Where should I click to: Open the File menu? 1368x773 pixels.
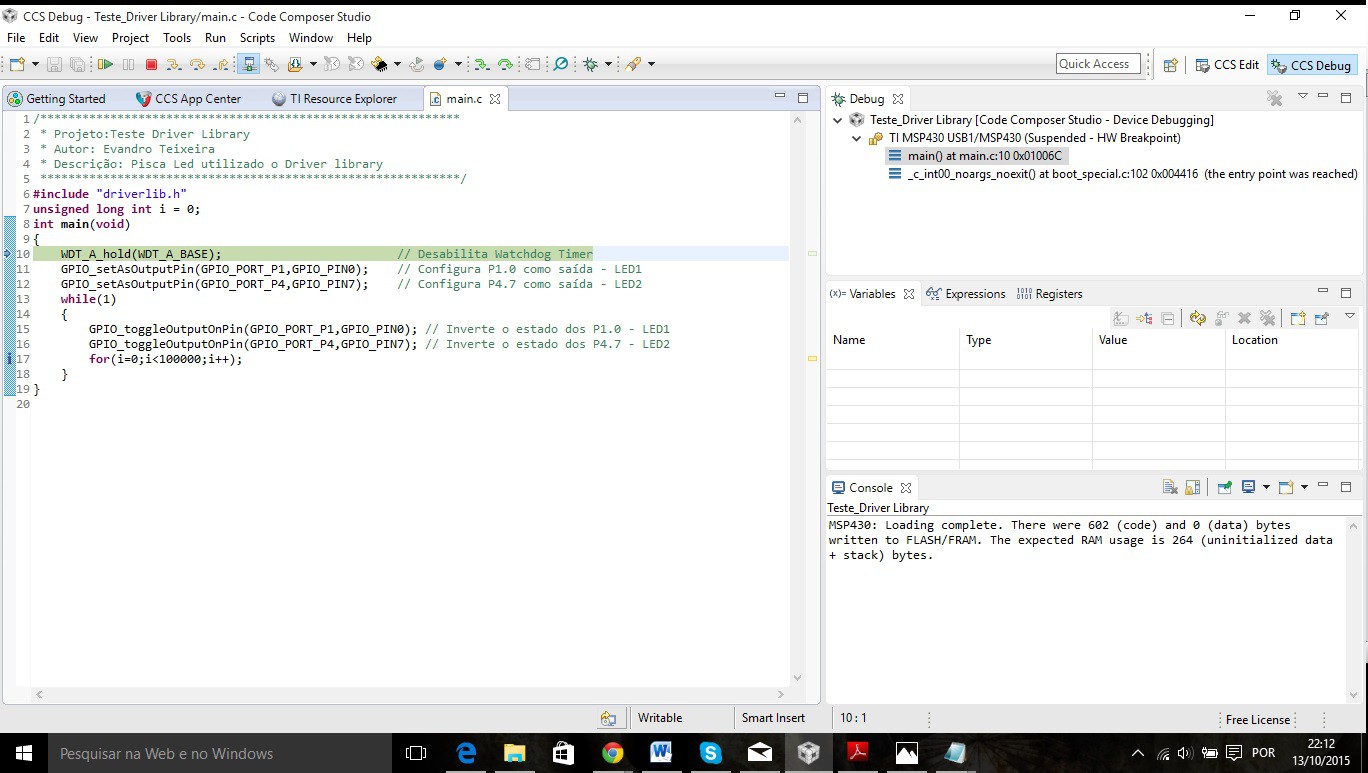tap(16, 38)
